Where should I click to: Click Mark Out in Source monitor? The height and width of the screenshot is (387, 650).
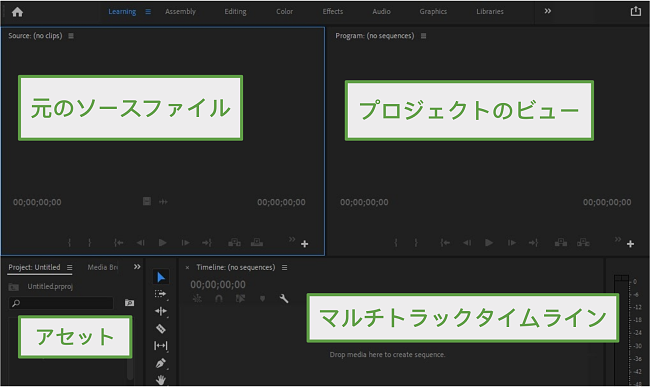90,243
